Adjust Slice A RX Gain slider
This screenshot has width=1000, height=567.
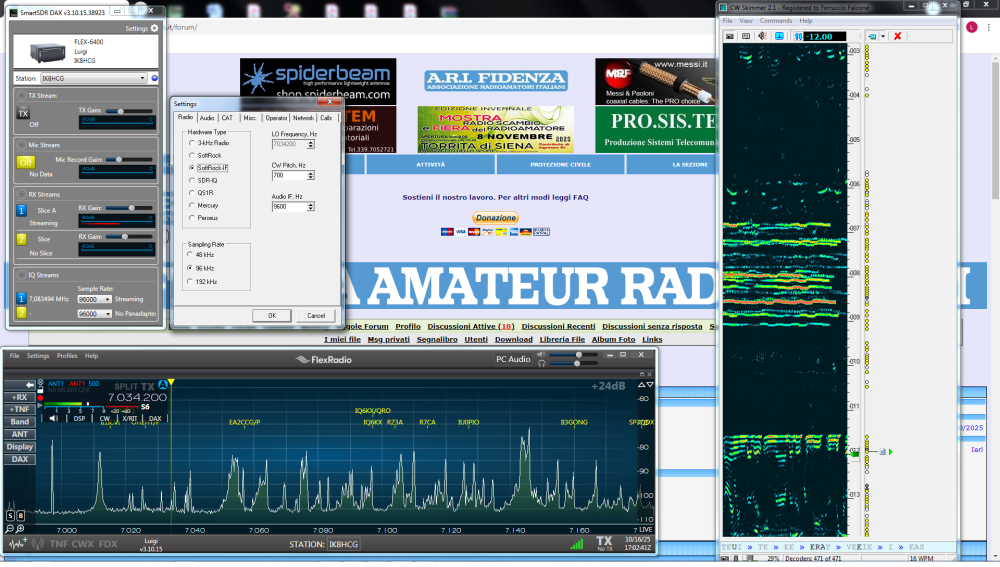[x=131, y=208]
